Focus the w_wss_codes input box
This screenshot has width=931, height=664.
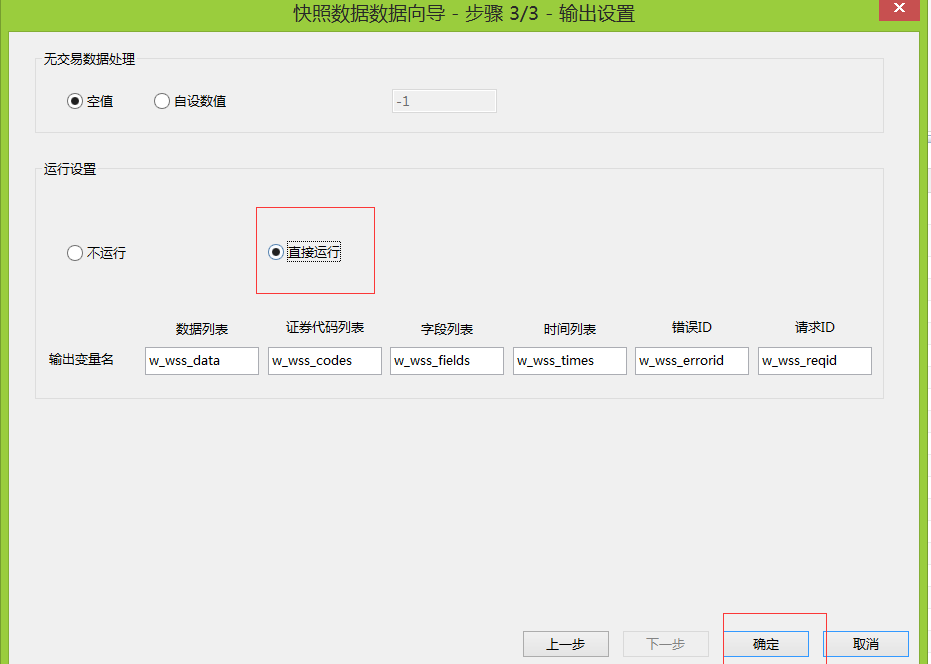tap(324, 361)
